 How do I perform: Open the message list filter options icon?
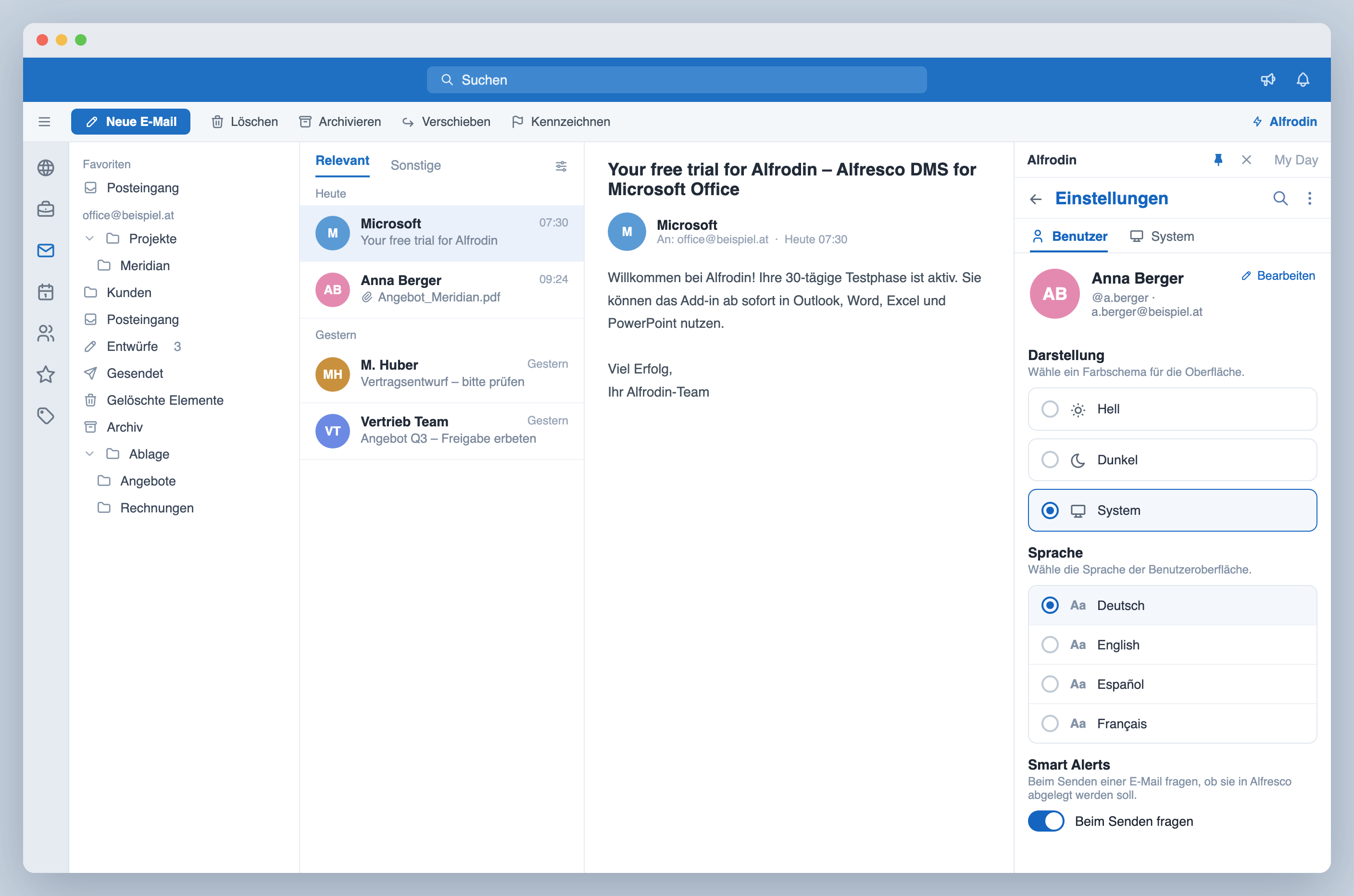561,166
